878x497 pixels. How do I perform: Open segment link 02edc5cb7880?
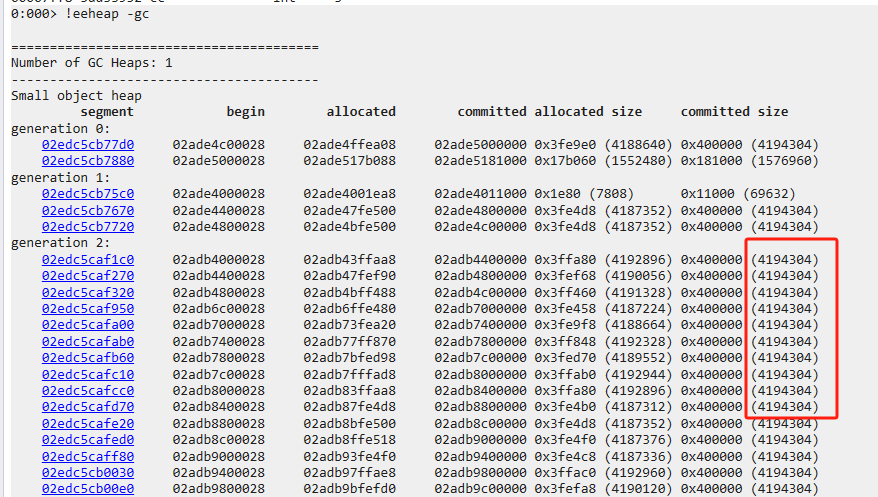coord(88,161)
